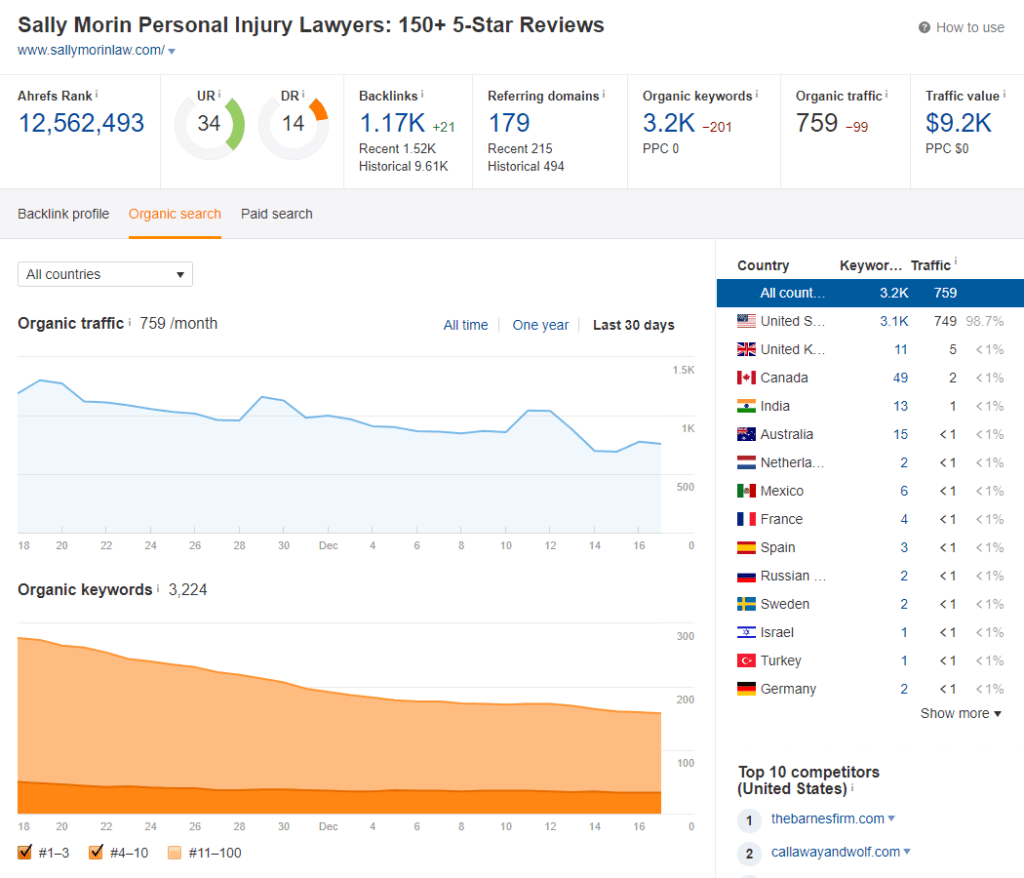Click the How to use help icon
1024x878 pixels.
pos(924,27)
